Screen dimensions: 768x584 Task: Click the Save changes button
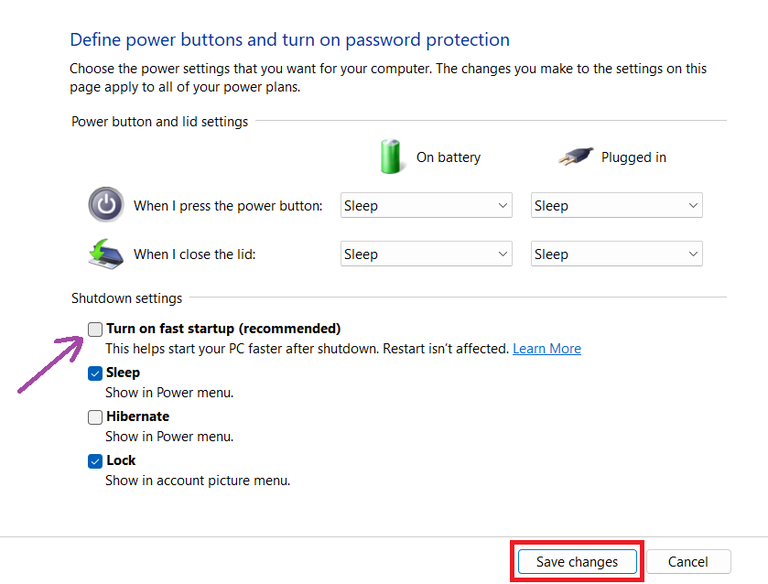[x=577, y=562]
